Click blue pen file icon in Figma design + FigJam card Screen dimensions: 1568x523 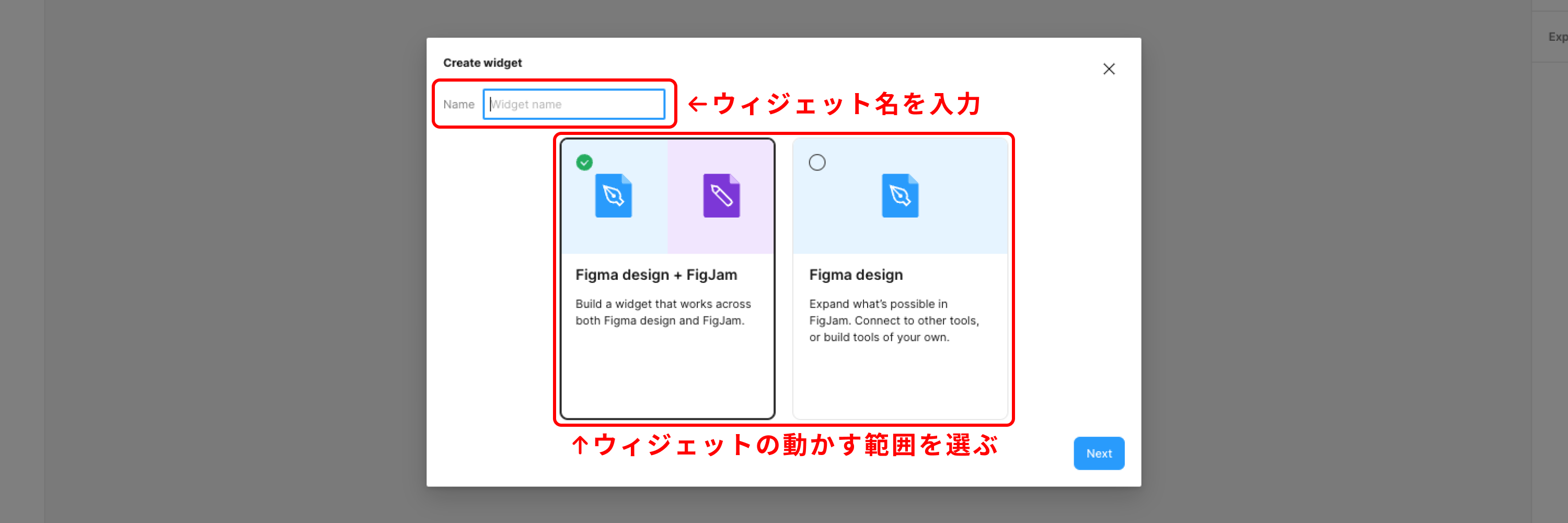[x=613, y=196]
